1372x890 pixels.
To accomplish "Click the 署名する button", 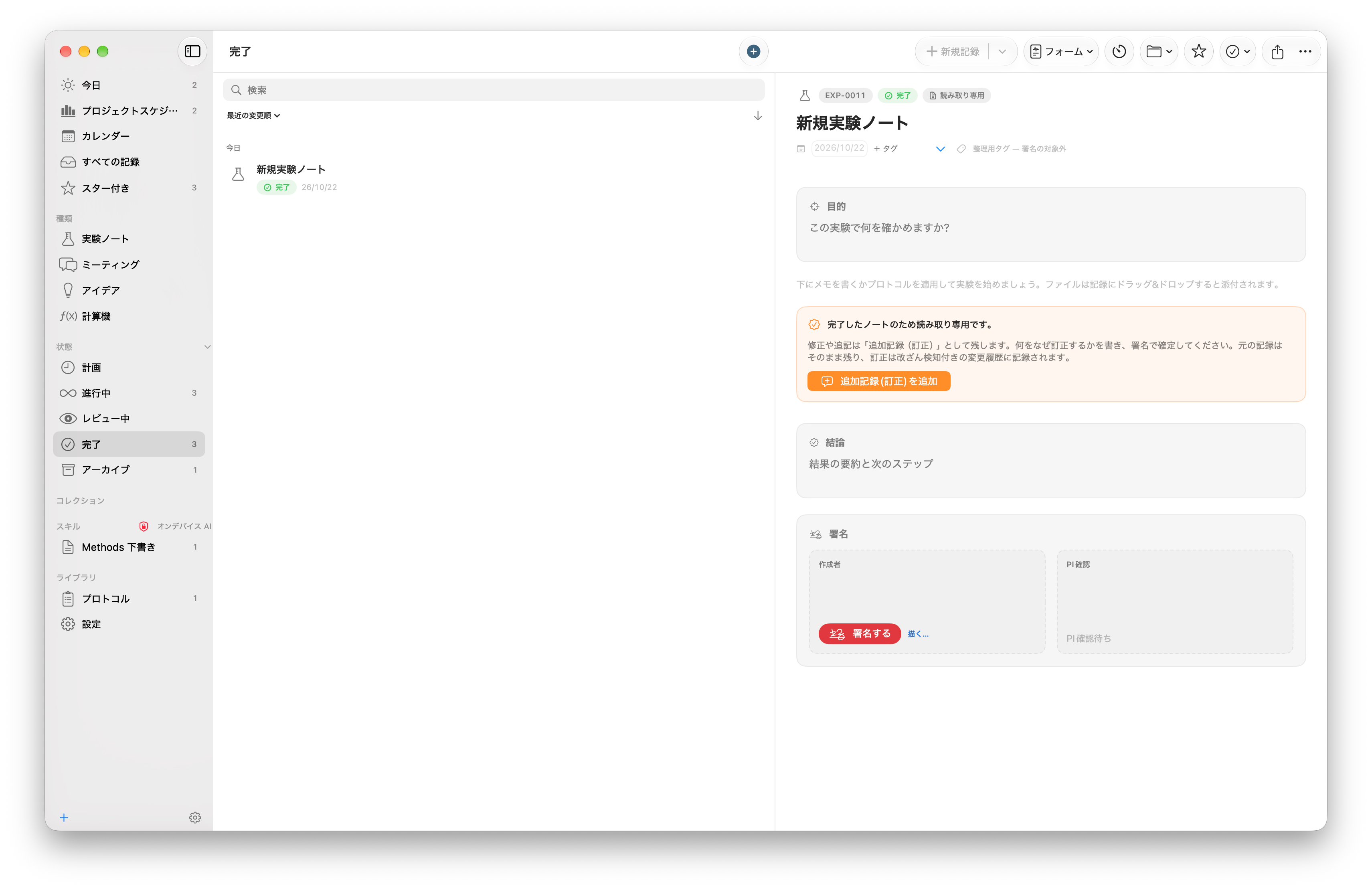I will click(860, 633).
